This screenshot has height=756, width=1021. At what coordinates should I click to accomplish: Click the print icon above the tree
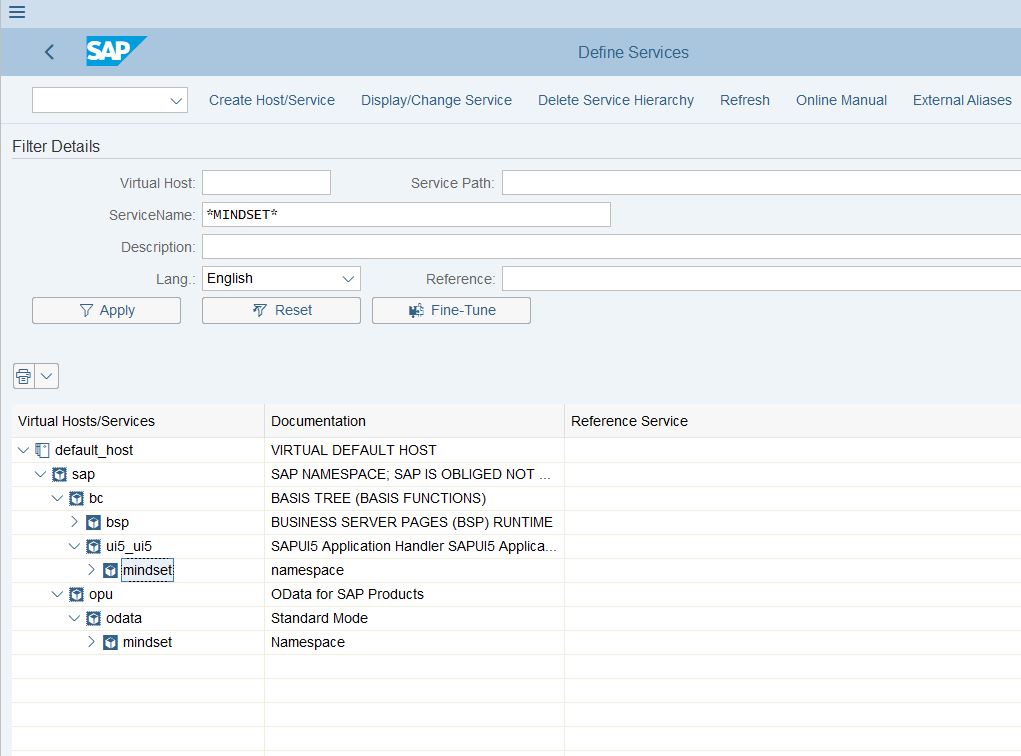click(24, 376)
